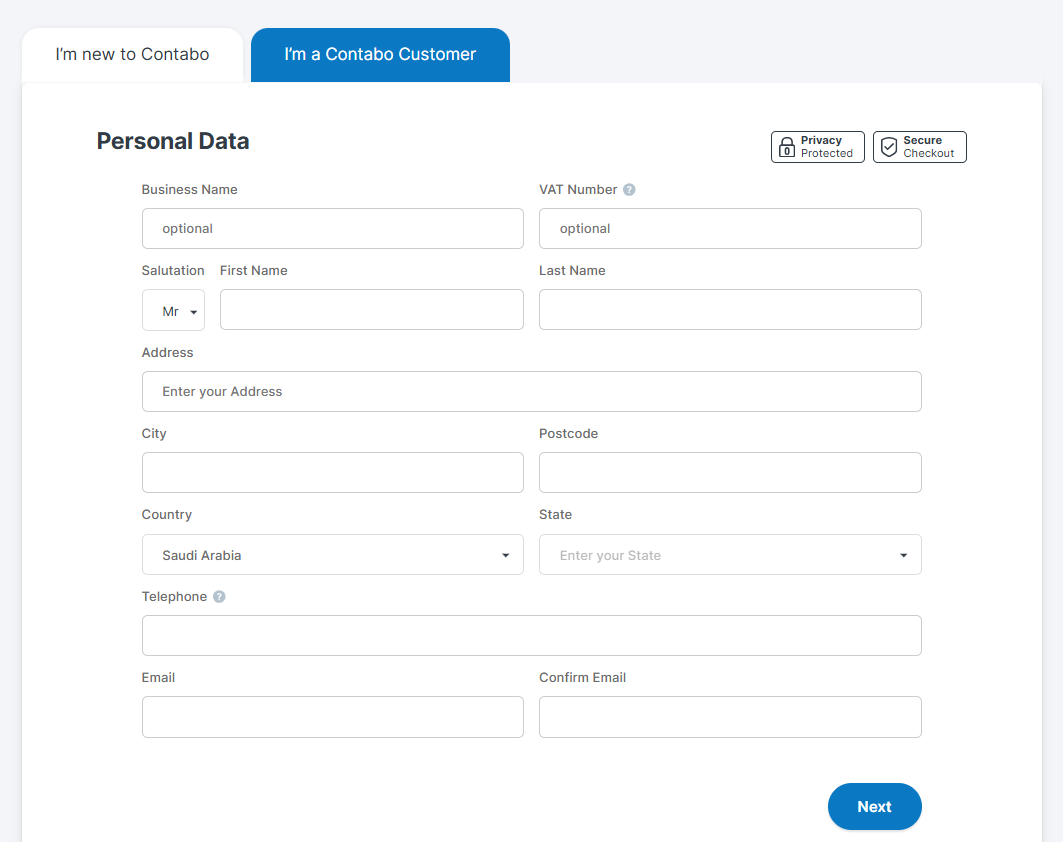
Task: Click the Next button
Action: click(x=875, y=807)
